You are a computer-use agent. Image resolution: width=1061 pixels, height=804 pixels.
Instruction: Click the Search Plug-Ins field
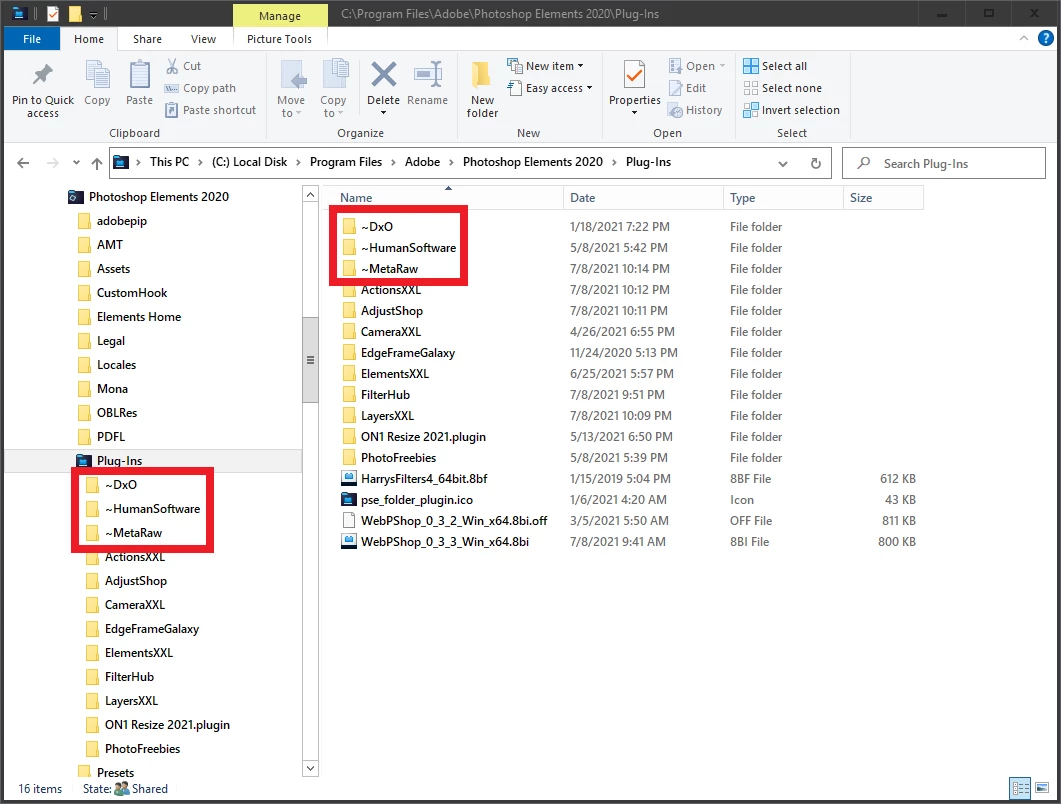click(x=944, y=164)
